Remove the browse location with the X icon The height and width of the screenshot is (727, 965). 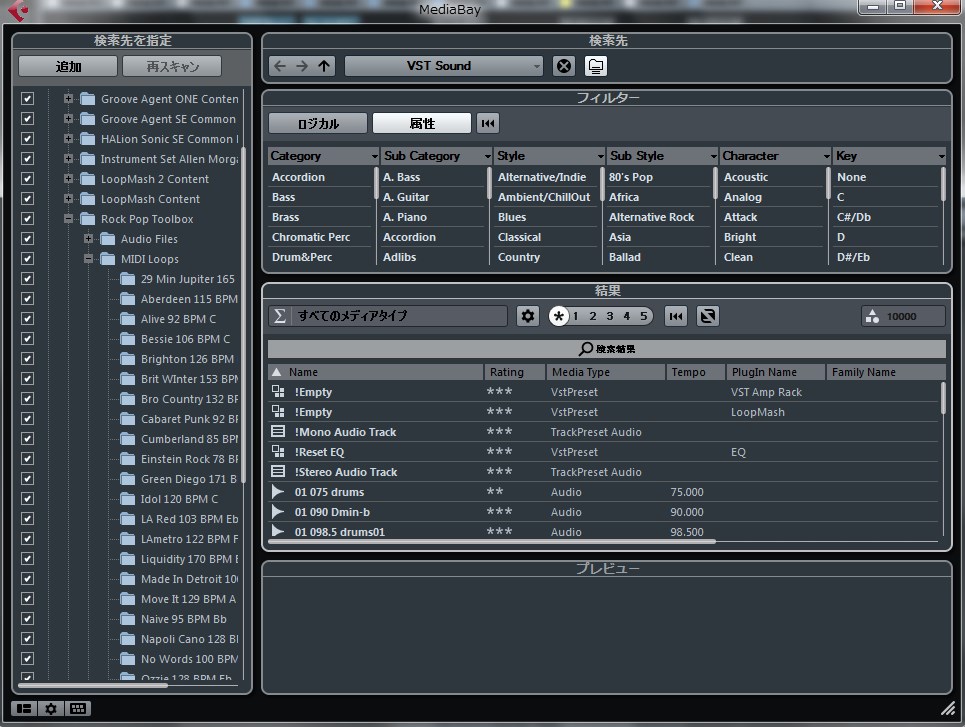[x=564, y=66]
